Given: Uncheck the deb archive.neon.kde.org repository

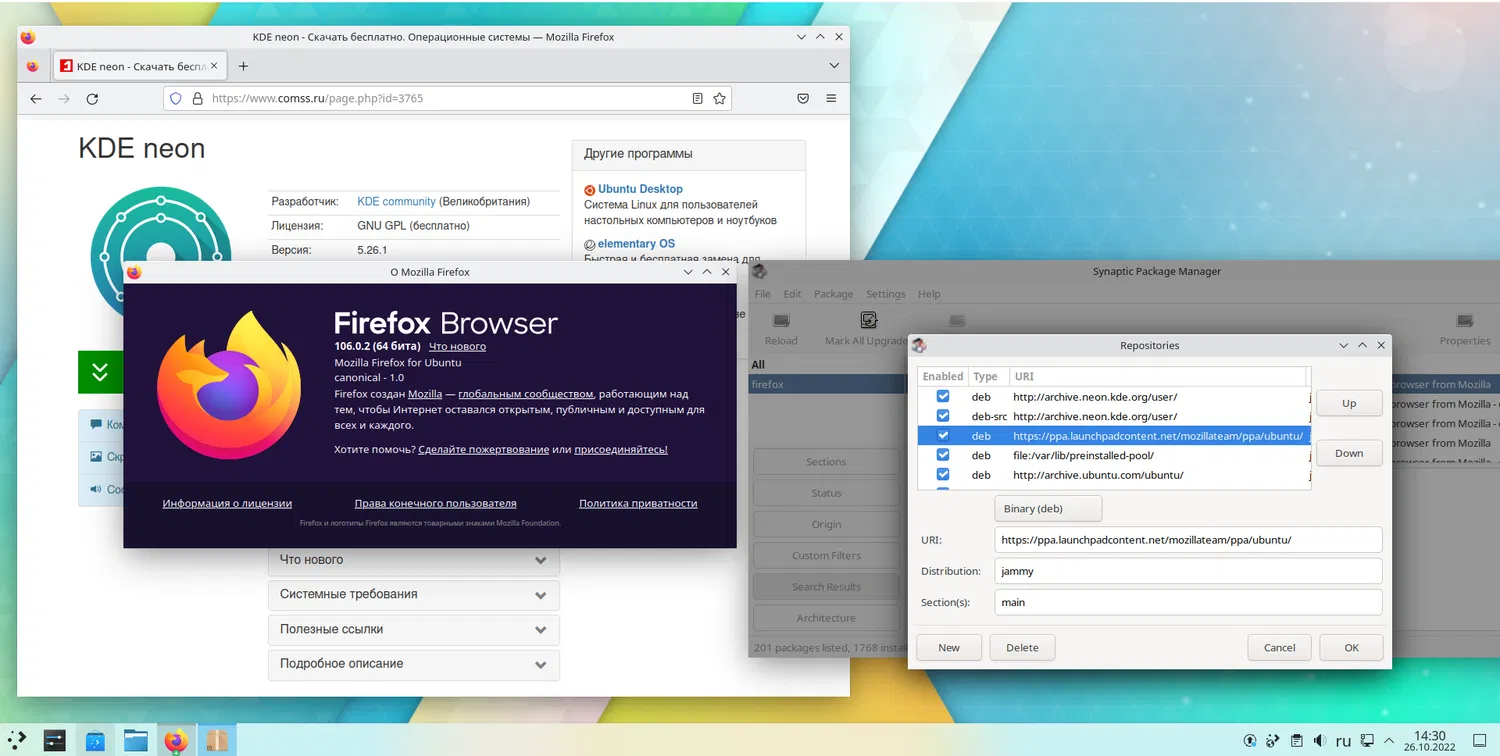Looking at the screenshot, I should [x=943, y=396].
